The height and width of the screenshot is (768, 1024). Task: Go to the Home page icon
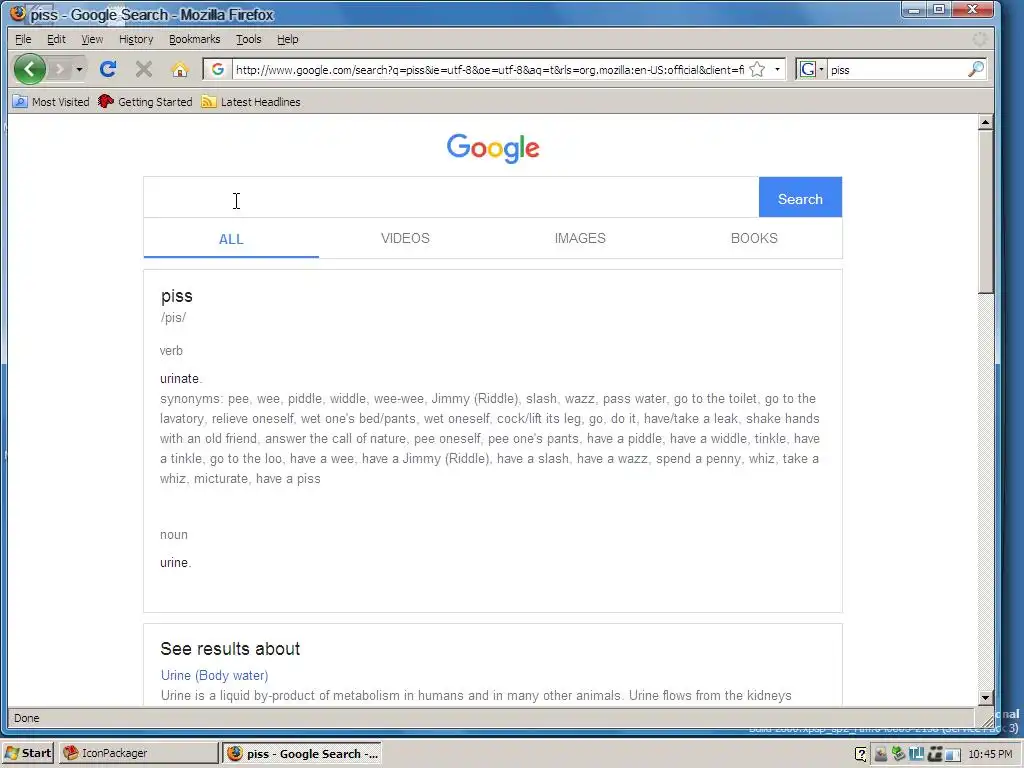(180, 69)
